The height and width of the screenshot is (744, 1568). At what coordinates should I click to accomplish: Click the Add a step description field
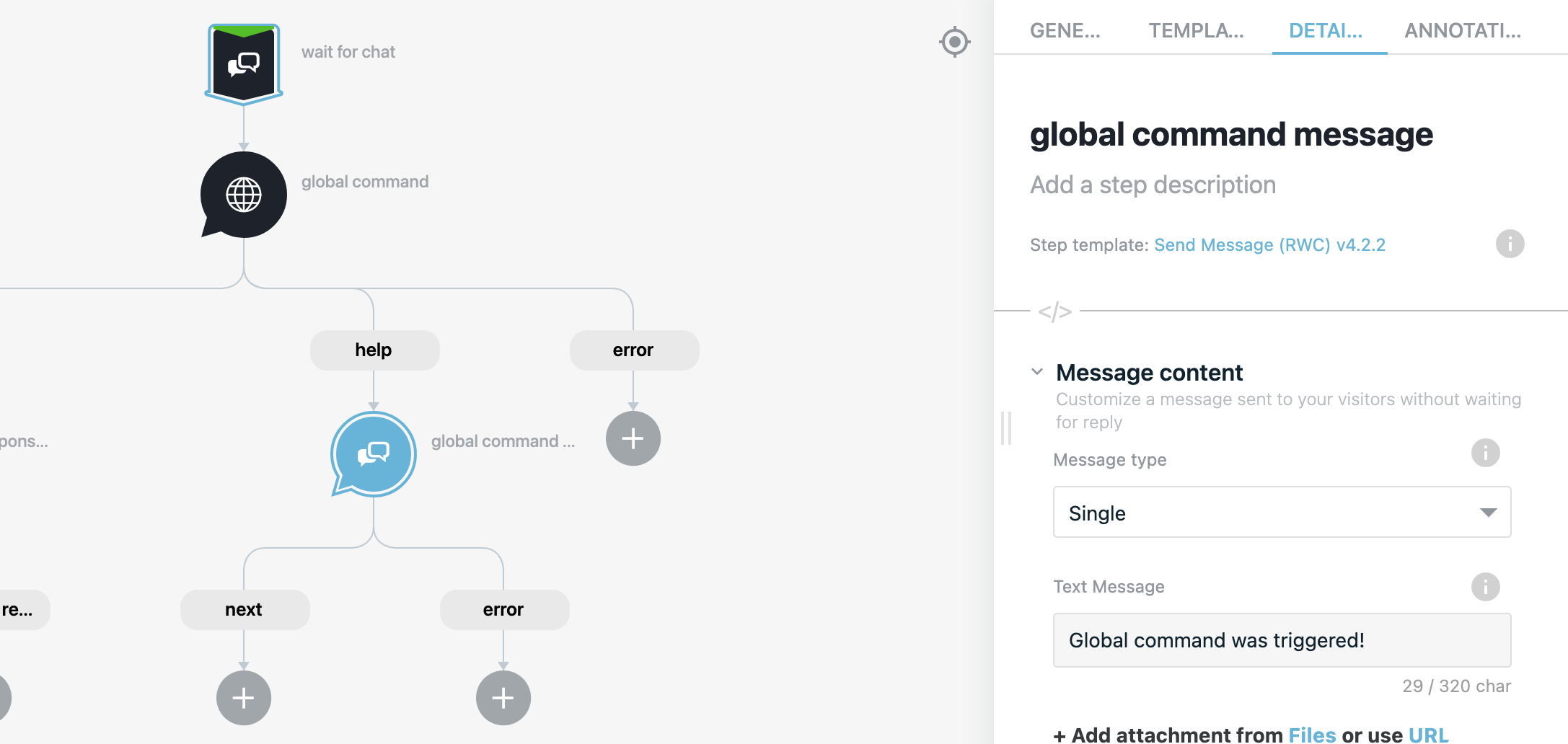click(1153, 185)
